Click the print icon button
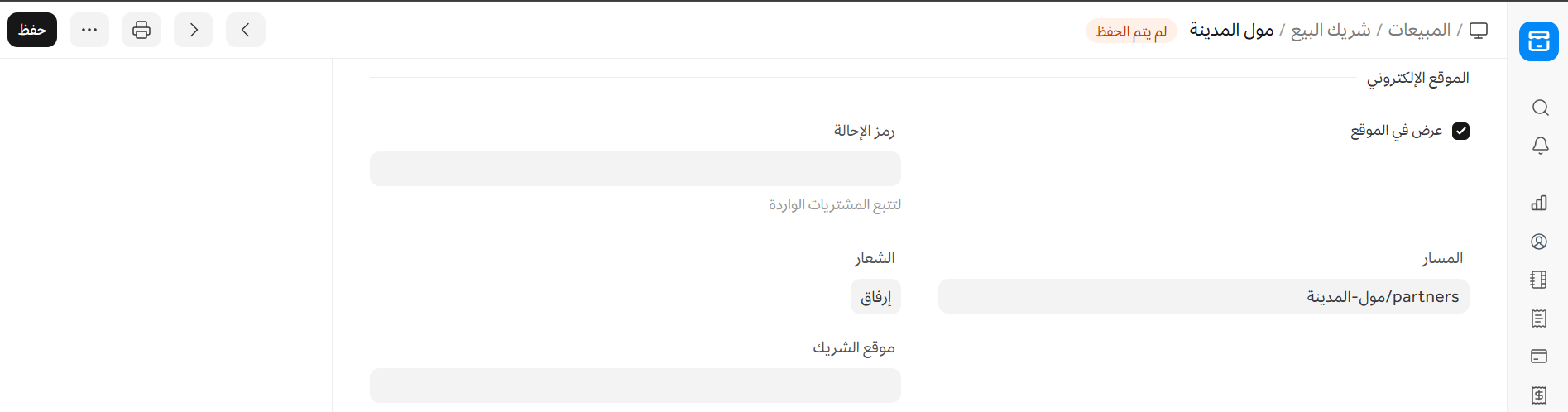 [141, 30]
